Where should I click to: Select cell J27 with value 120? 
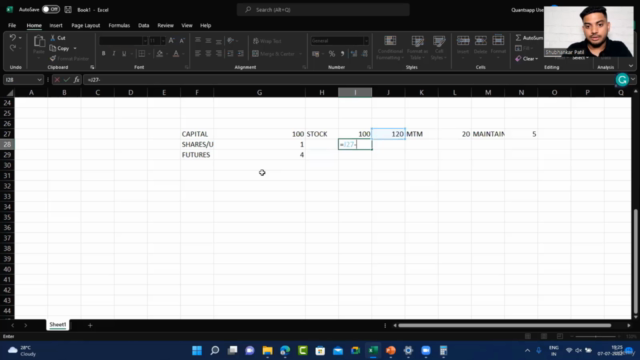point(388,134)
